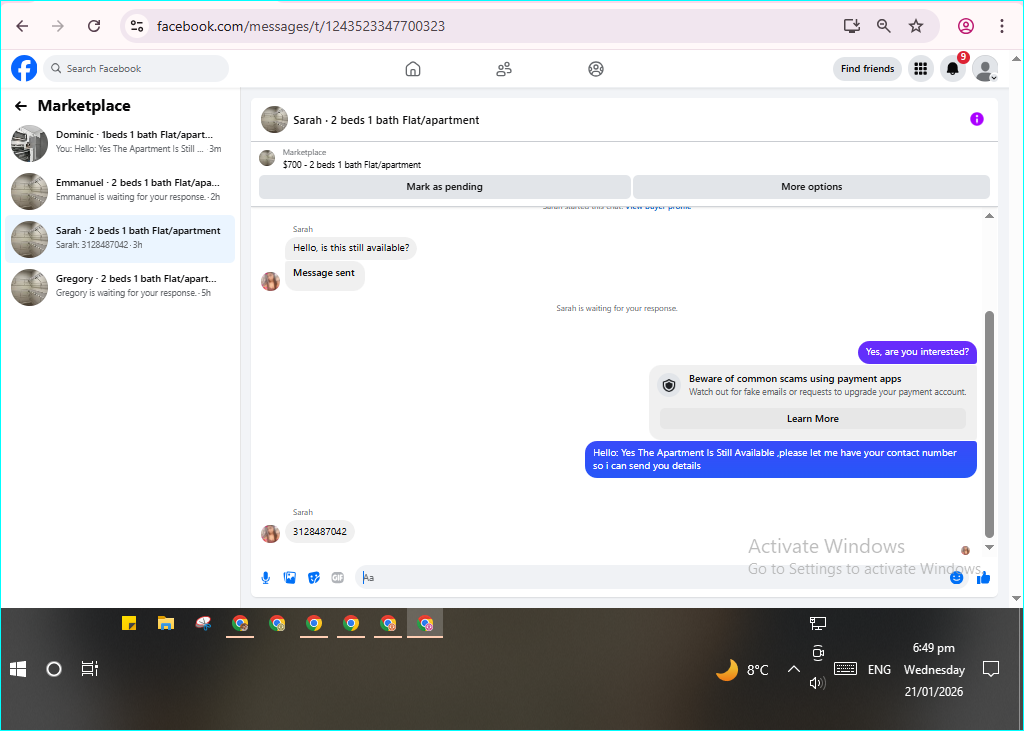The width and height of the screenshot is (1024, 731).
Task: Click the chat scroll up arrow
Action: click(989, 216)
